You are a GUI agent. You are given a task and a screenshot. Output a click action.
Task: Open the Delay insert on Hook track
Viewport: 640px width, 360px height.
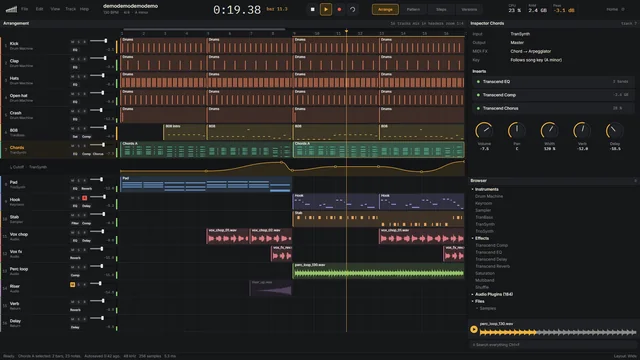[86, 206]
